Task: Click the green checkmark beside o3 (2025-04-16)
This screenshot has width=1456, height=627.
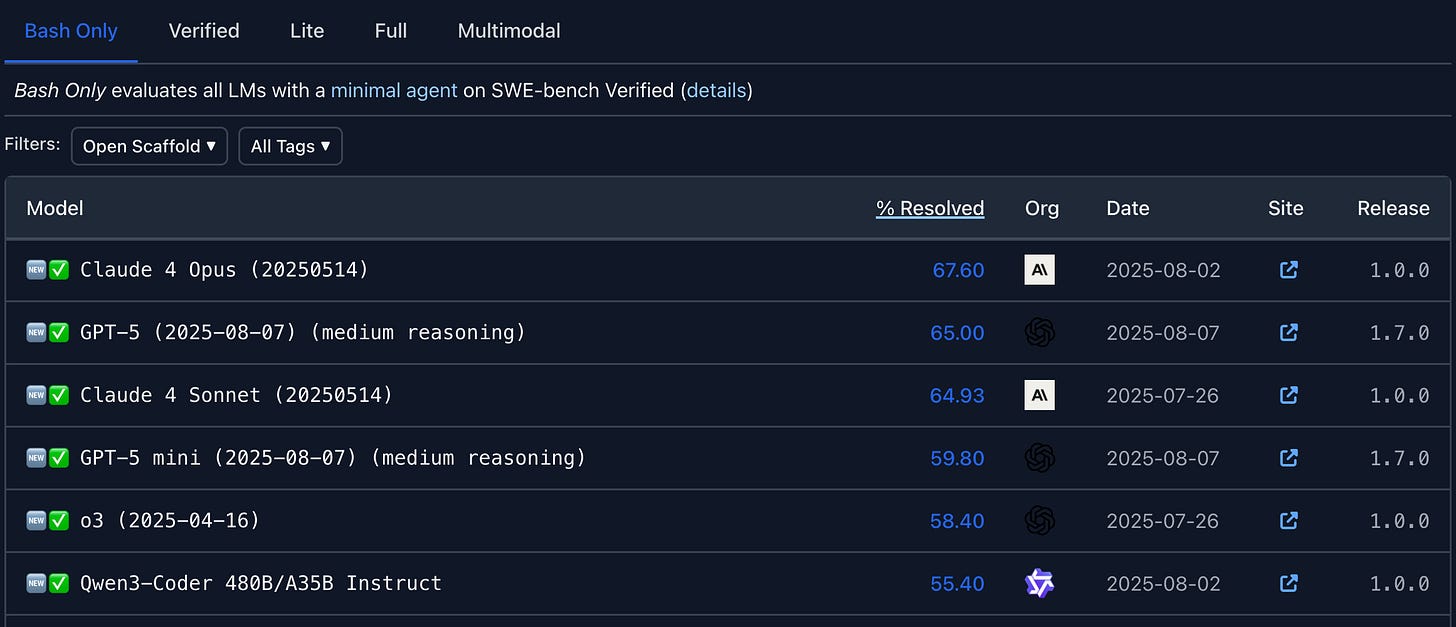Action: (59, 520)
